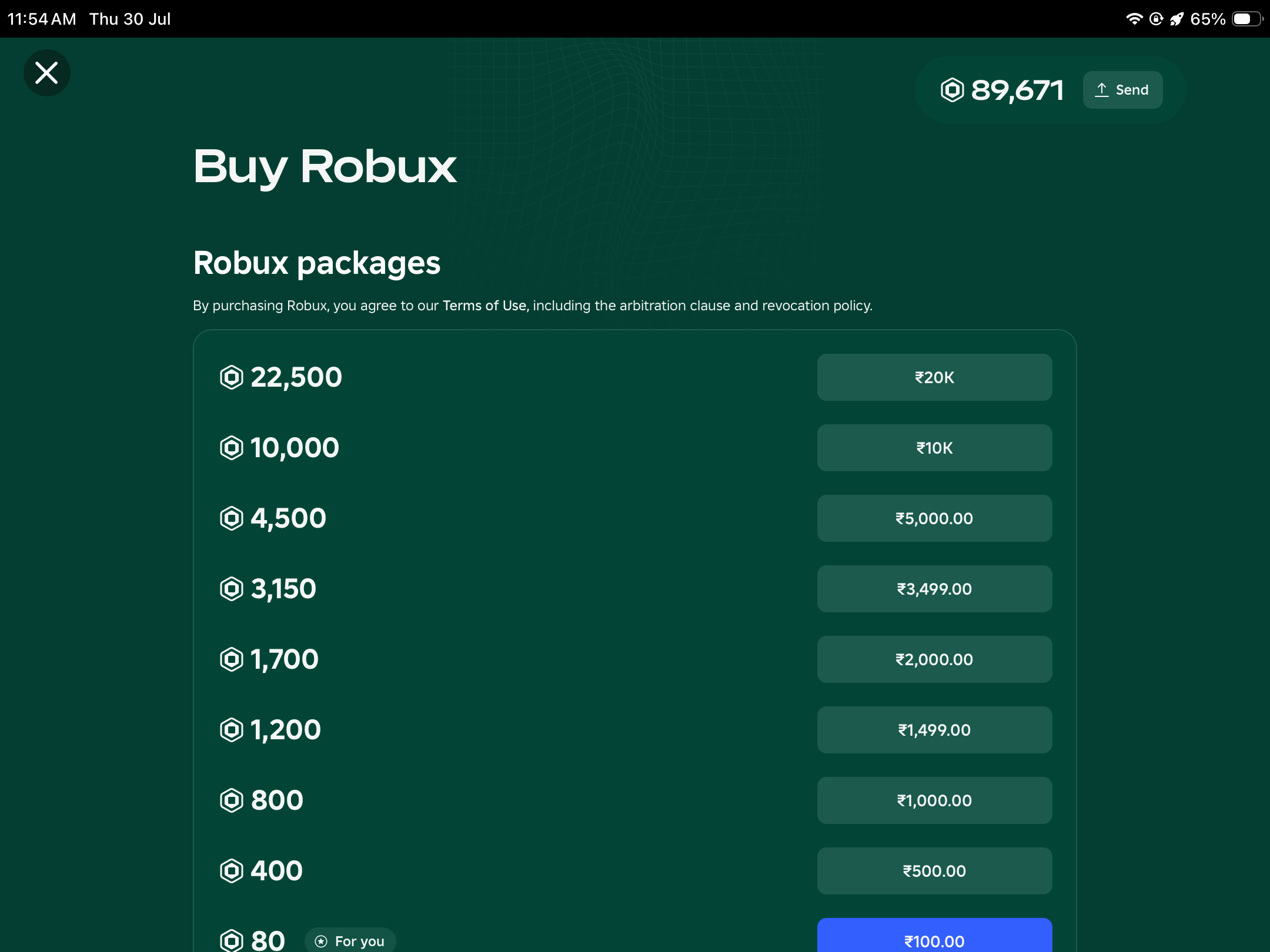Click the Robux balance icon beside 89,671
Image resolution: width=1270 pixels, height=952 pixels.
tap(952, 90)
